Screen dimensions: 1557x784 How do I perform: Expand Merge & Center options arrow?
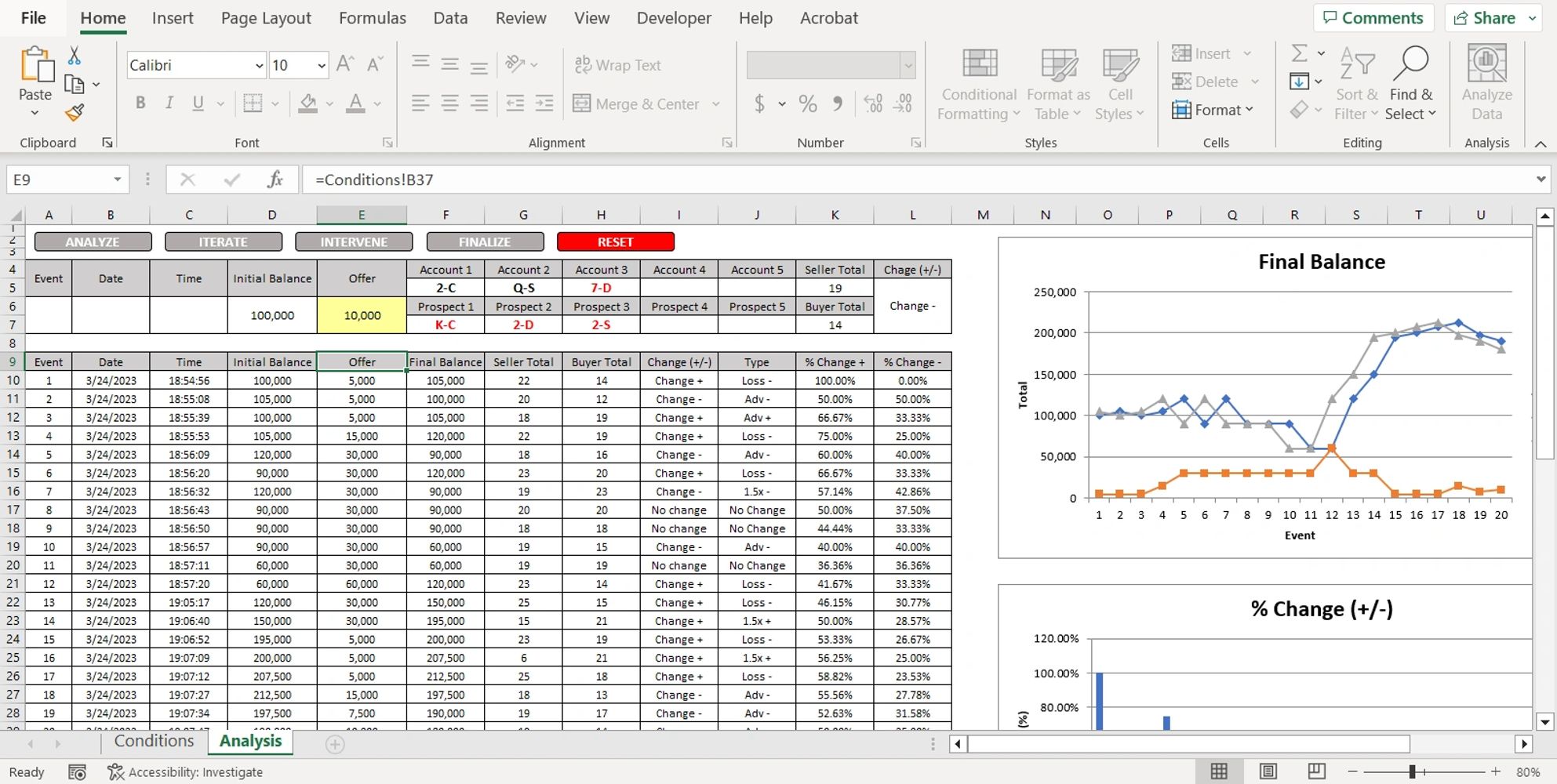[x=716, y=103]
